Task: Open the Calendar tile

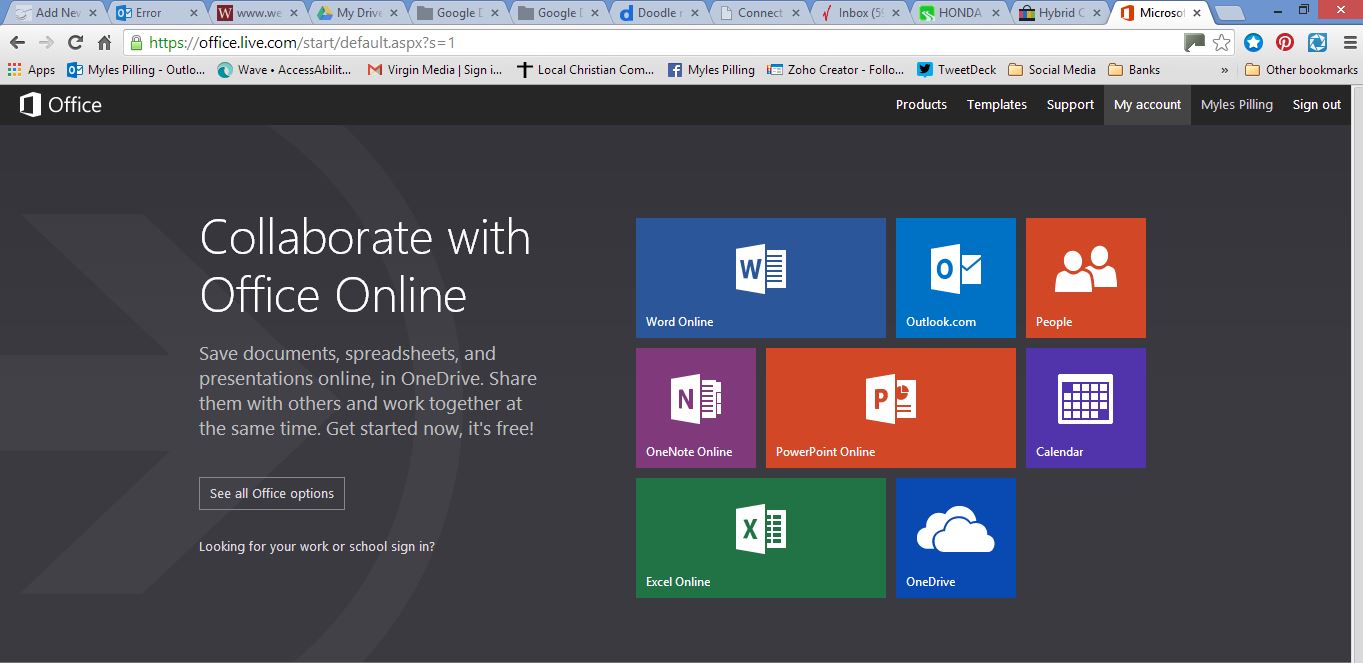Action: pos(1085,407)
